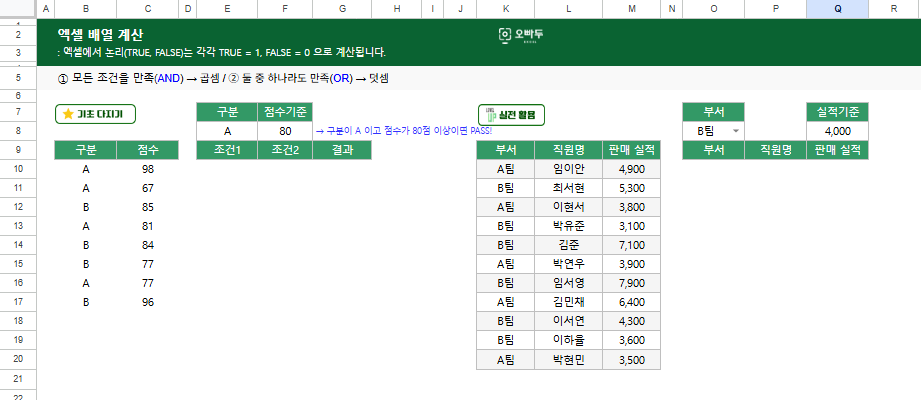This screenshot has width=921, height=400.
Task: Select employee name 임서영
Action: point(569,283)
